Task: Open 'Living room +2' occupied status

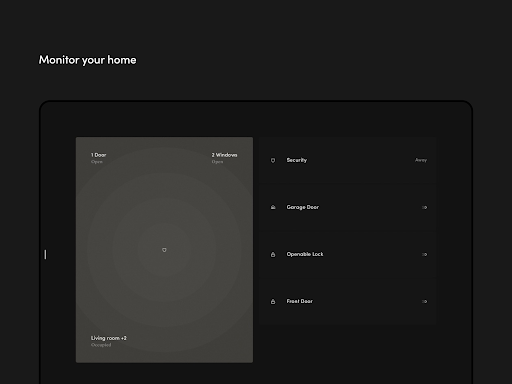Action: tap(109, 341)
